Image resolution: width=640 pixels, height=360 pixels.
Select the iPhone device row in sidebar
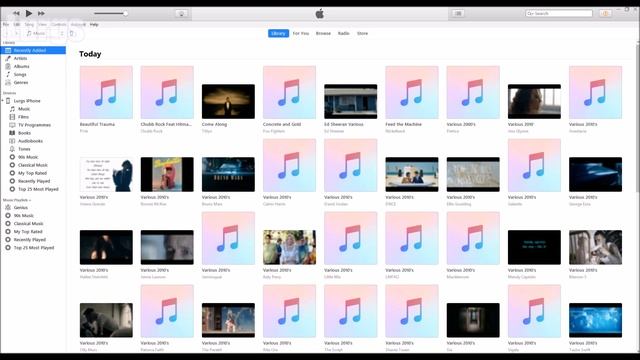pos(33,101)
